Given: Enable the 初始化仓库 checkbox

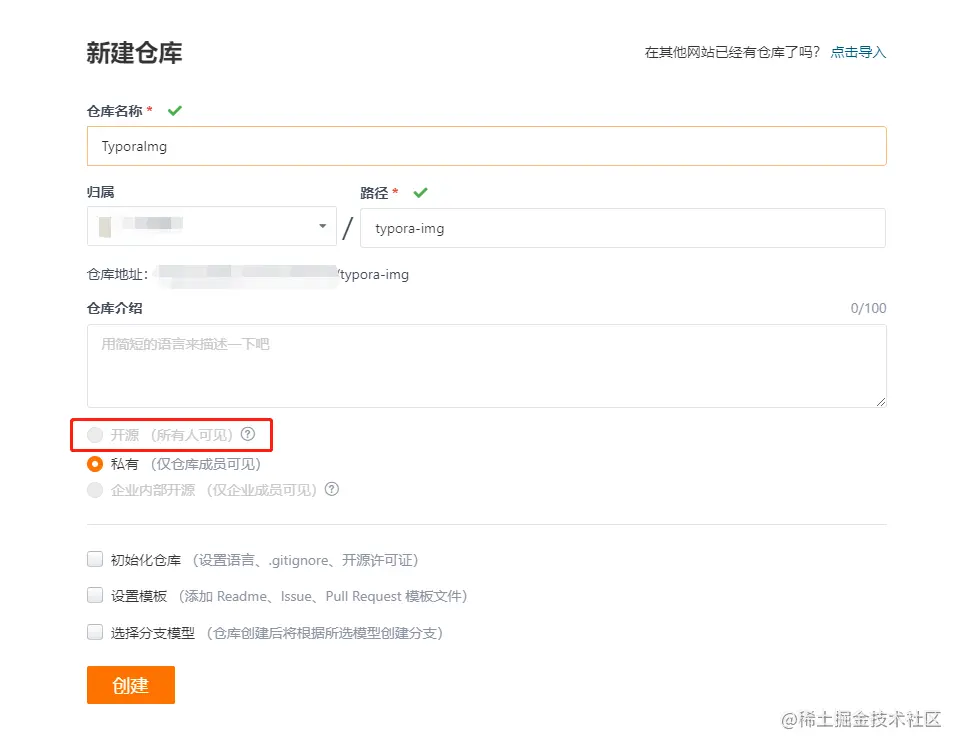Looking at the screenshot, I should pos(95,559).
